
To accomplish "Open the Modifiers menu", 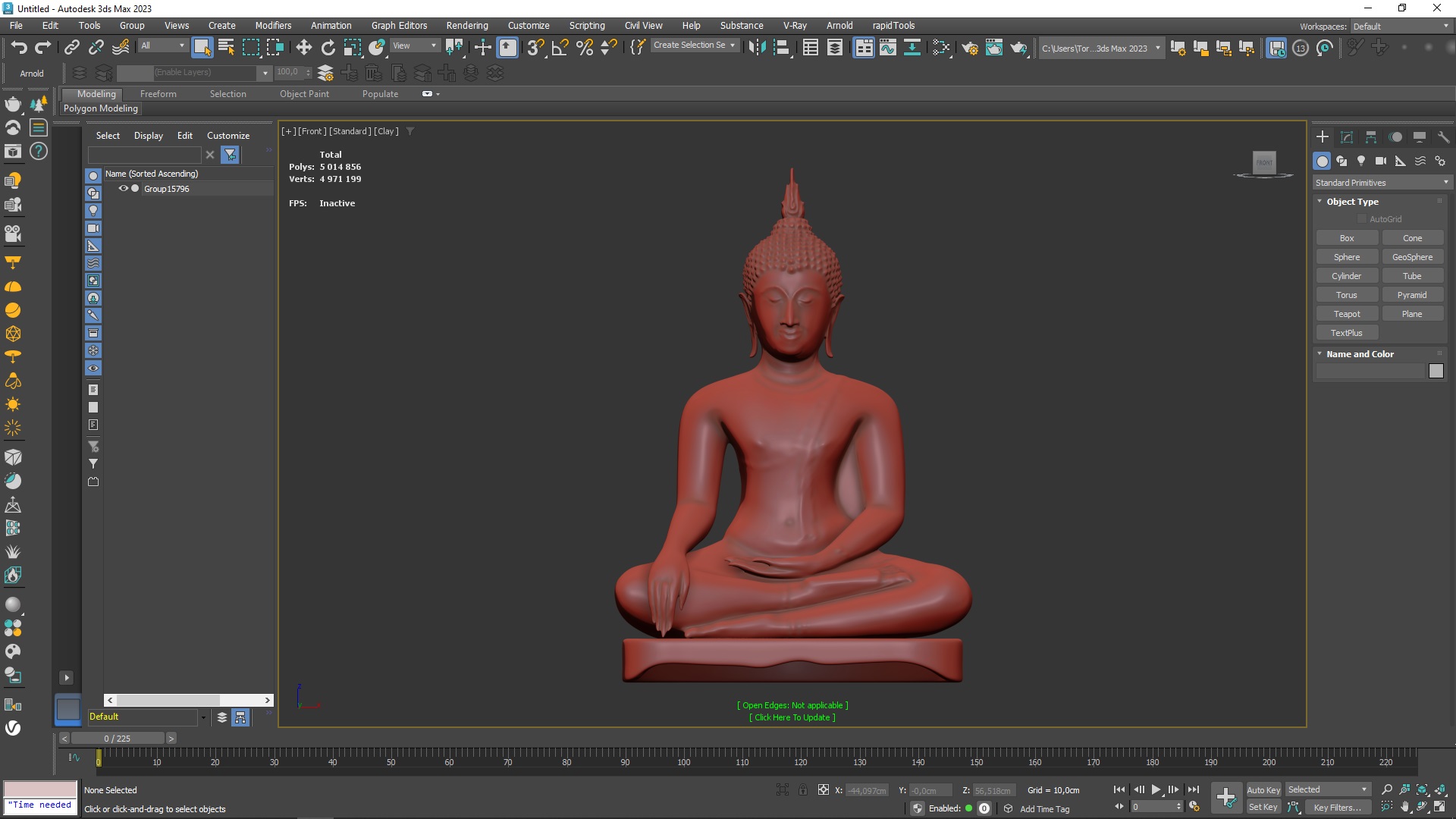I will coord(273,26).
